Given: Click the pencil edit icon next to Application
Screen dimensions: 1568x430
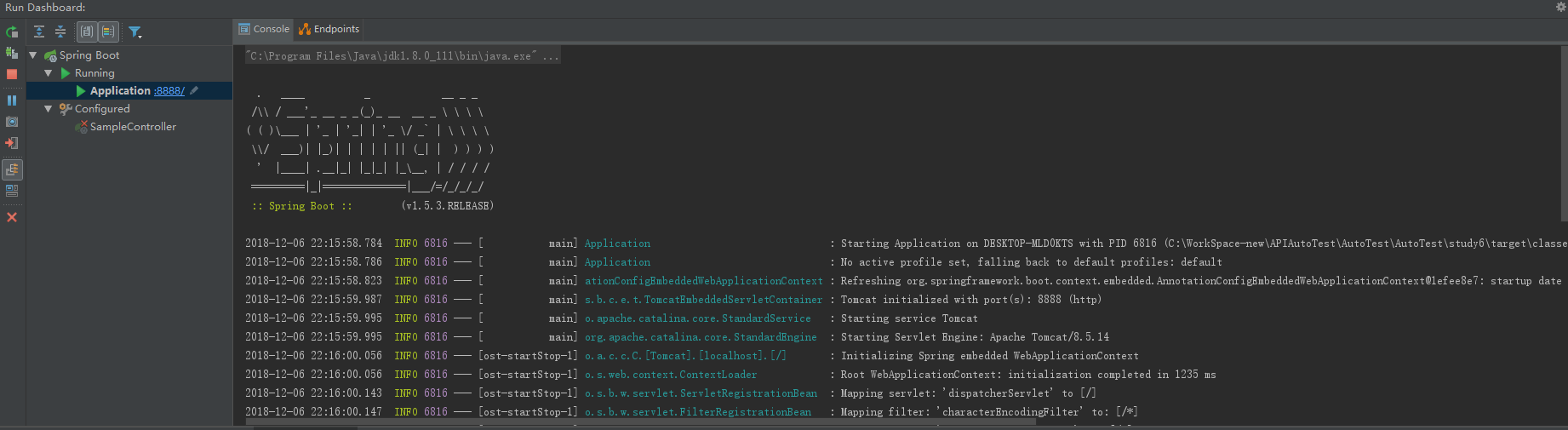Looking at the screenshot, I should point(194,90).
